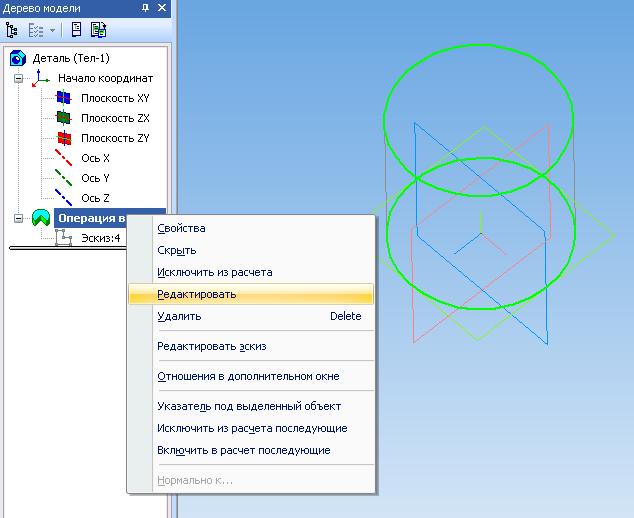Choose Указатель под выделенный объект
Image resolution: width=634 pixels, height=518 pixels.
tap(251, 406)
